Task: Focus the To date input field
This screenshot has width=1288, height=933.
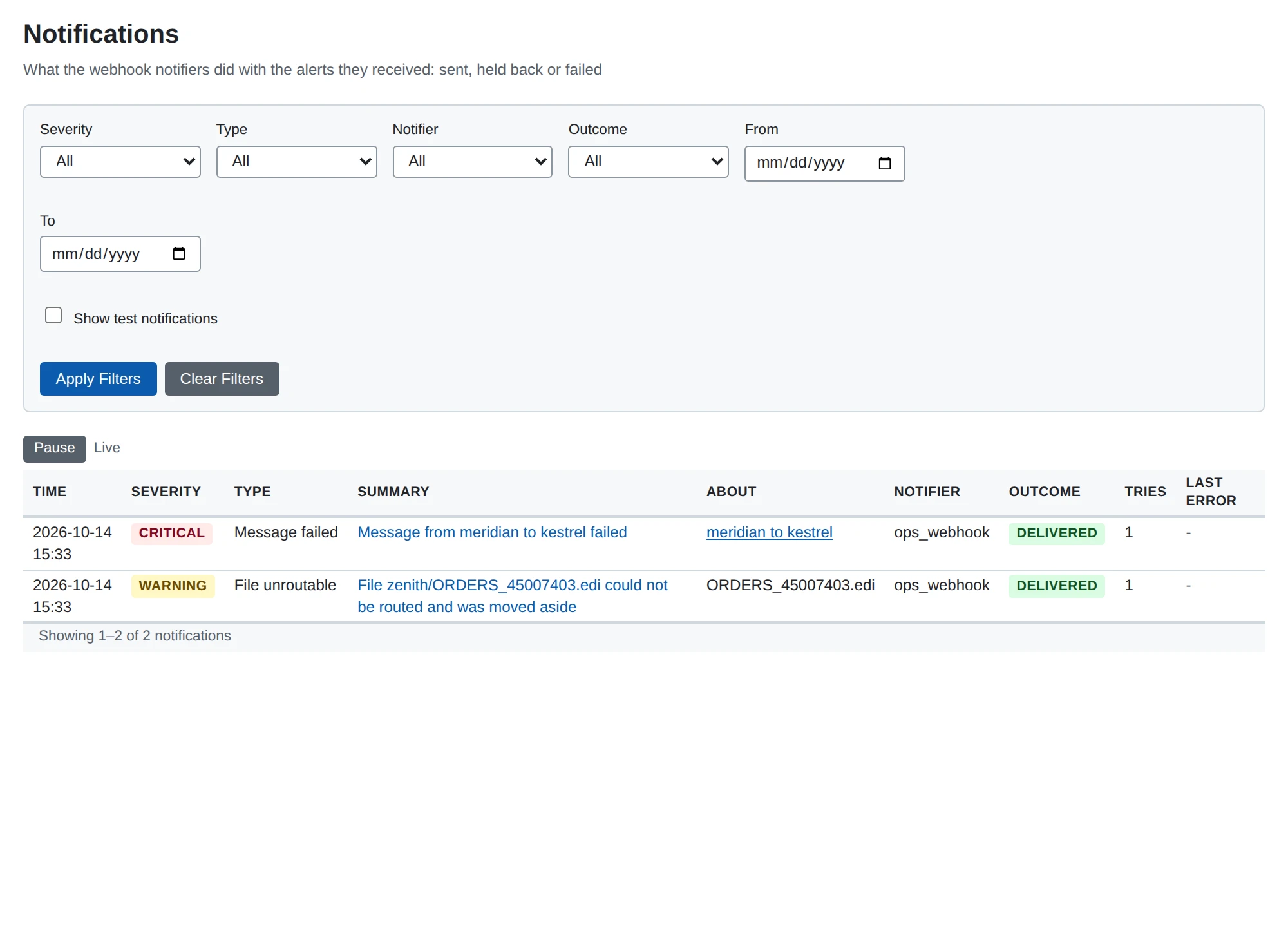Action: (120, 254)
